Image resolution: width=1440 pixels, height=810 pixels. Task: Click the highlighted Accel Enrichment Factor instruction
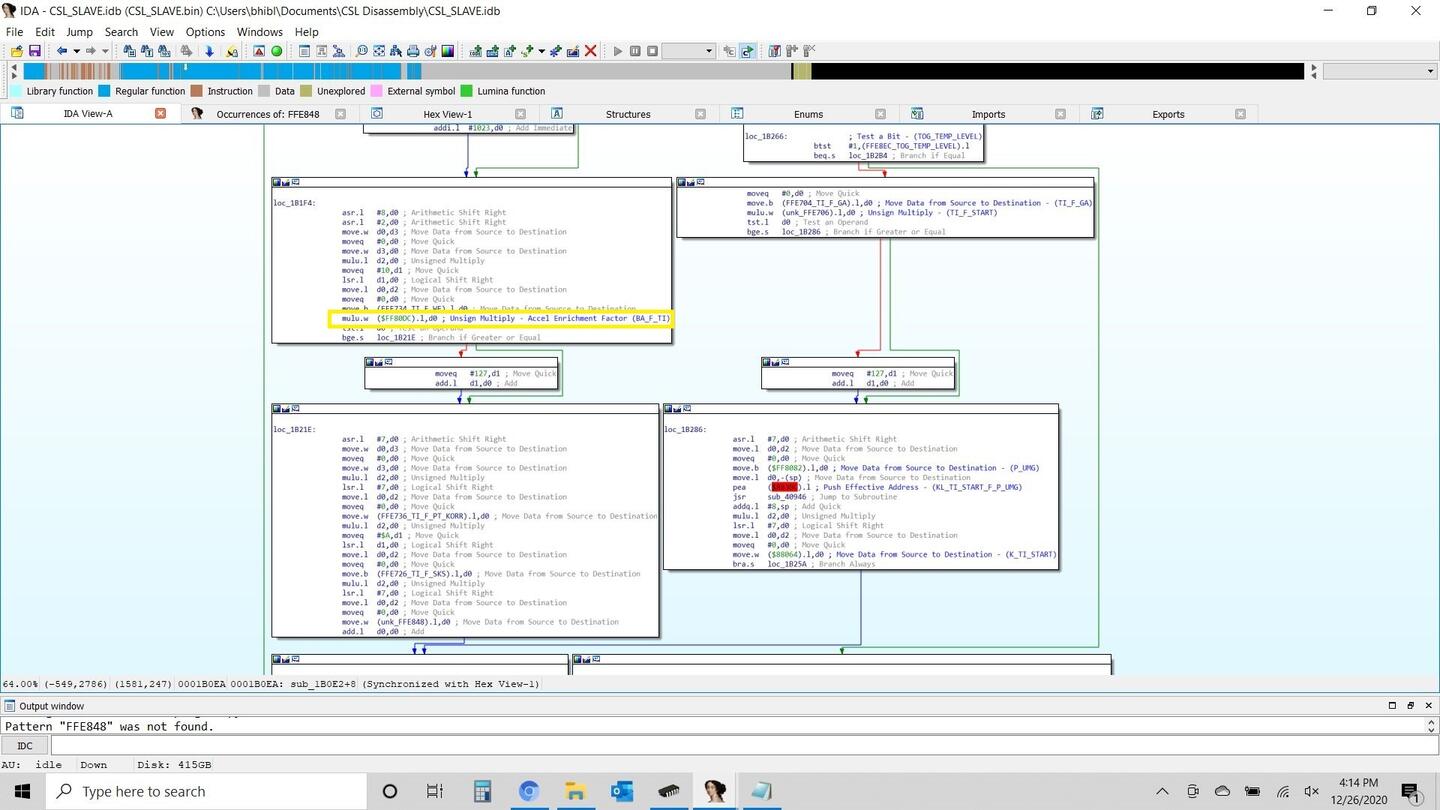501,319
